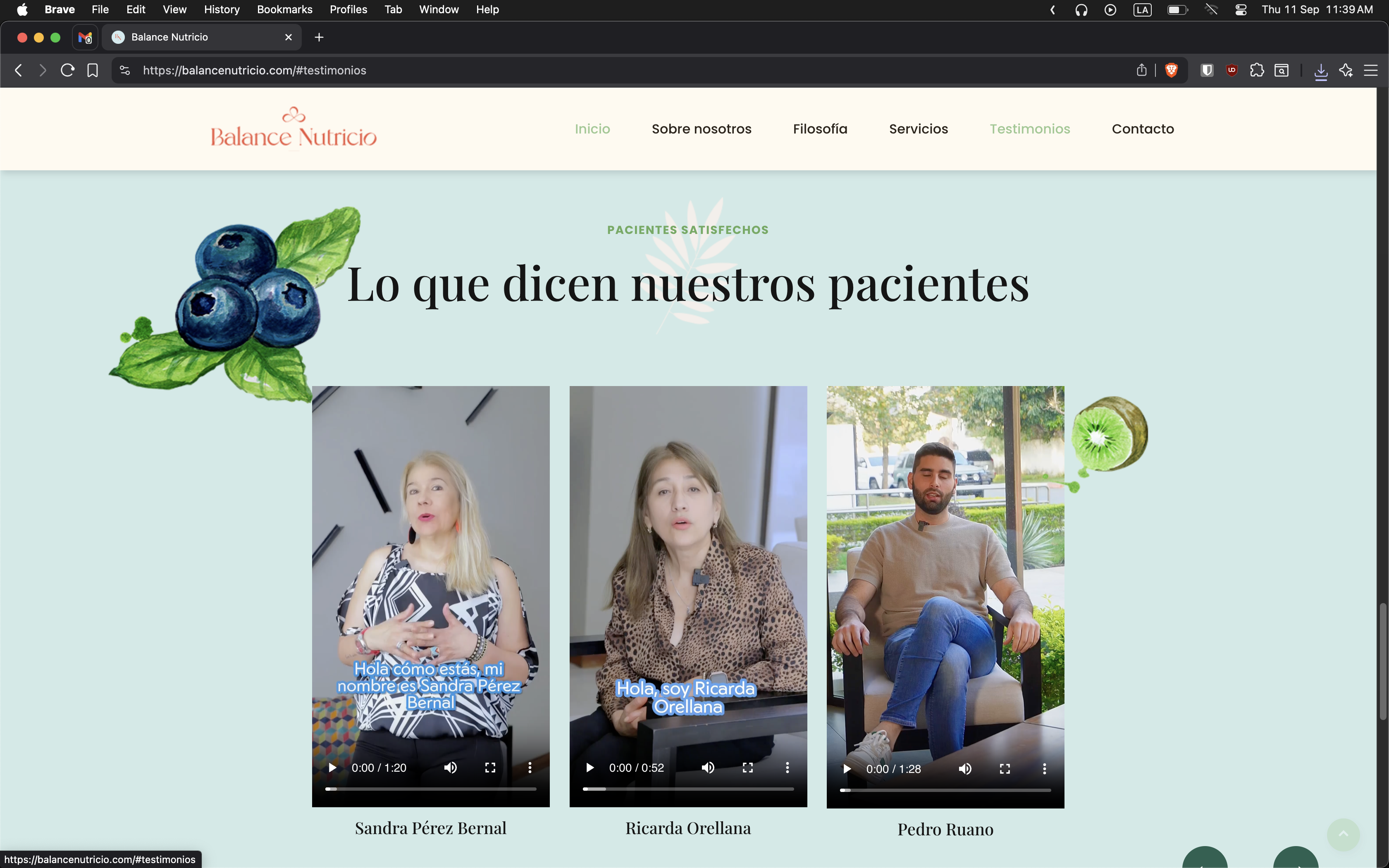Screen dimensions: 1389x868
Task: Toggle sound on Sandra Pérez Bernal's video
Action: coord(451,768)
